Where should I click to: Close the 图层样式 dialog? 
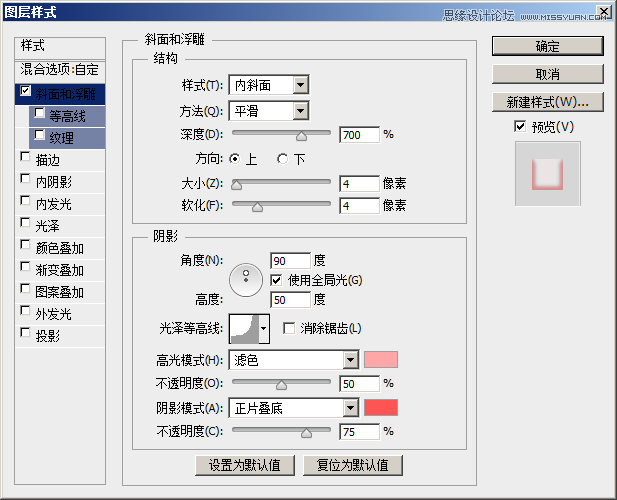604,11
